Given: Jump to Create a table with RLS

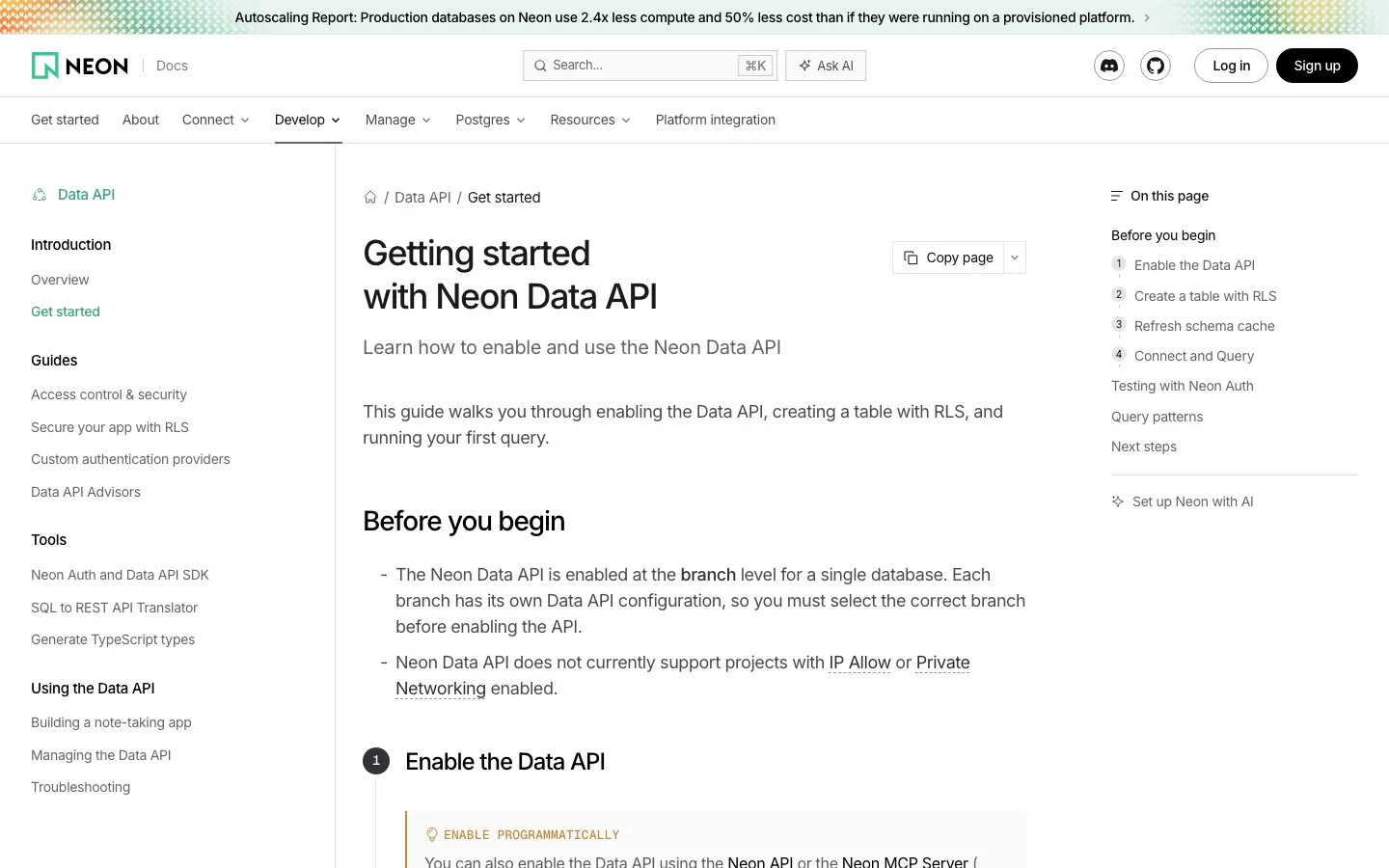Looking at the screenshot, I should [1205, 296].
